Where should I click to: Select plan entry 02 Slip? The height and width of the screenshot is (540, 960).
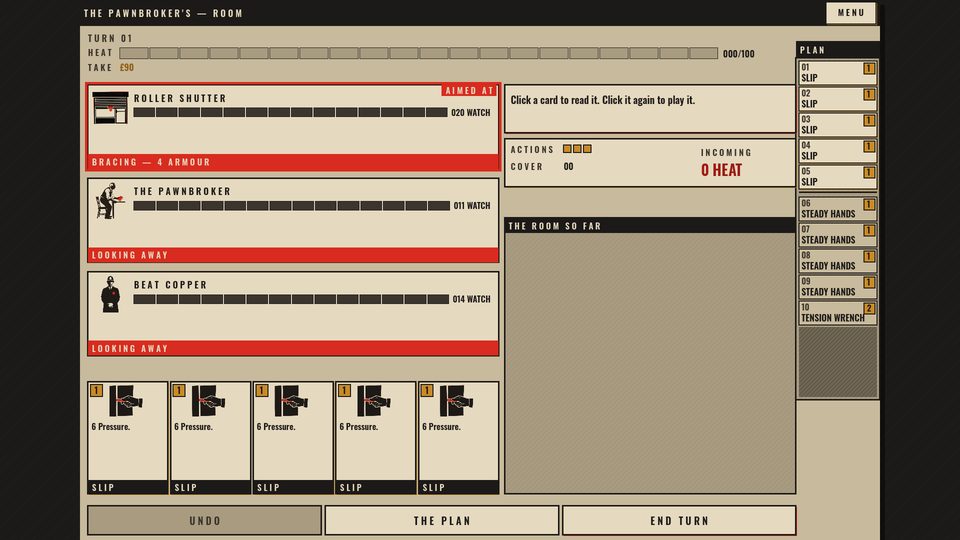tap(837, 99)
